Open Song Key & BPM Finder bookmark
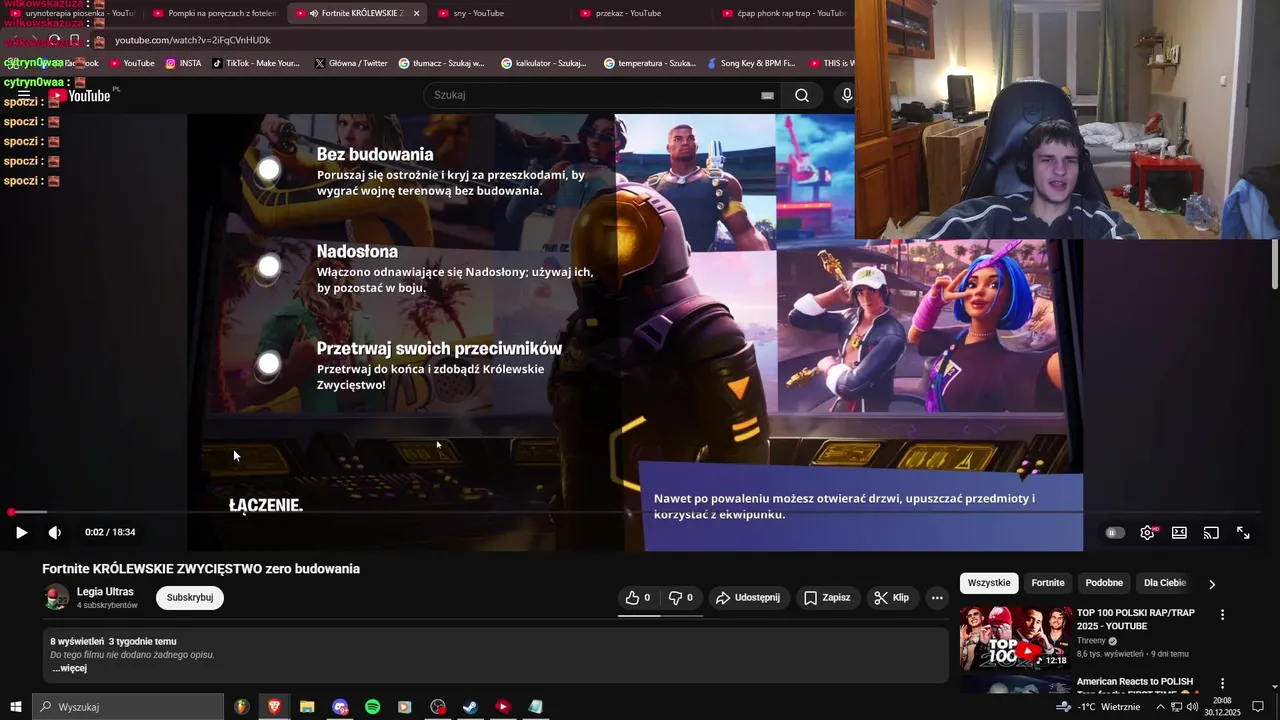This screenshot has height=720, width=1280. click(751, 63)
